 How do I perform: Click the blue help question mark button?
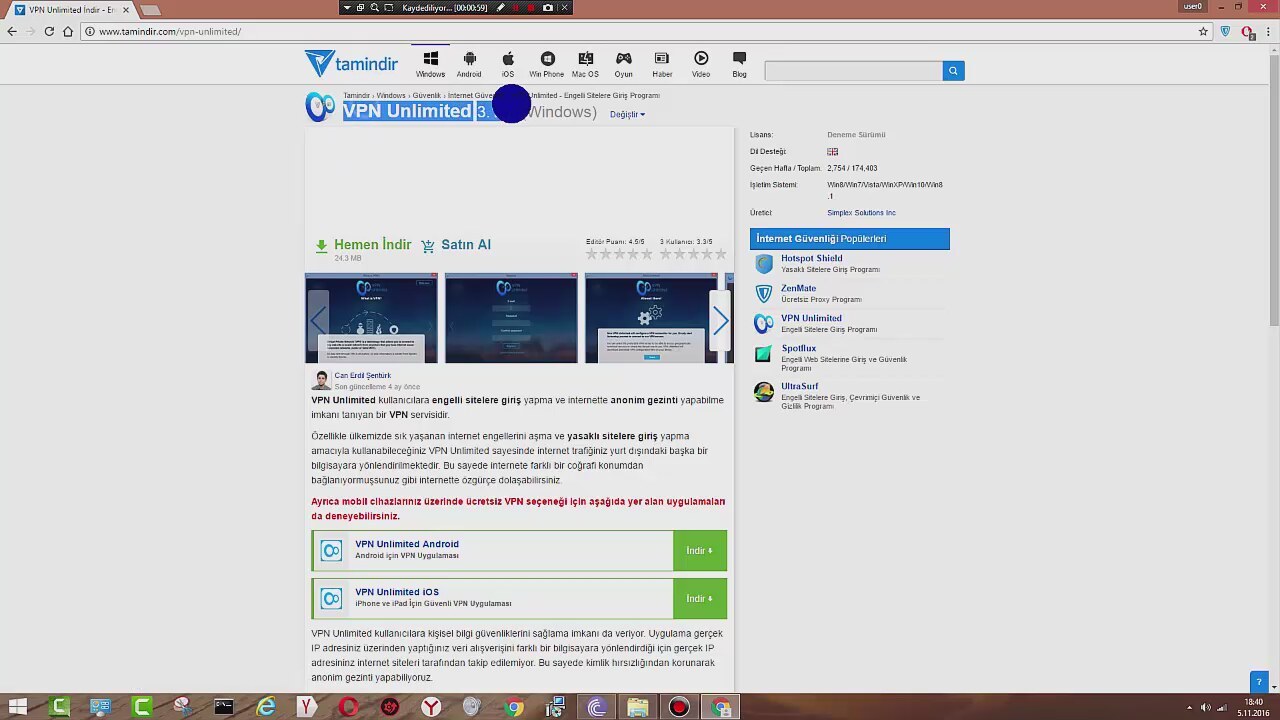tap(1259, 681)
